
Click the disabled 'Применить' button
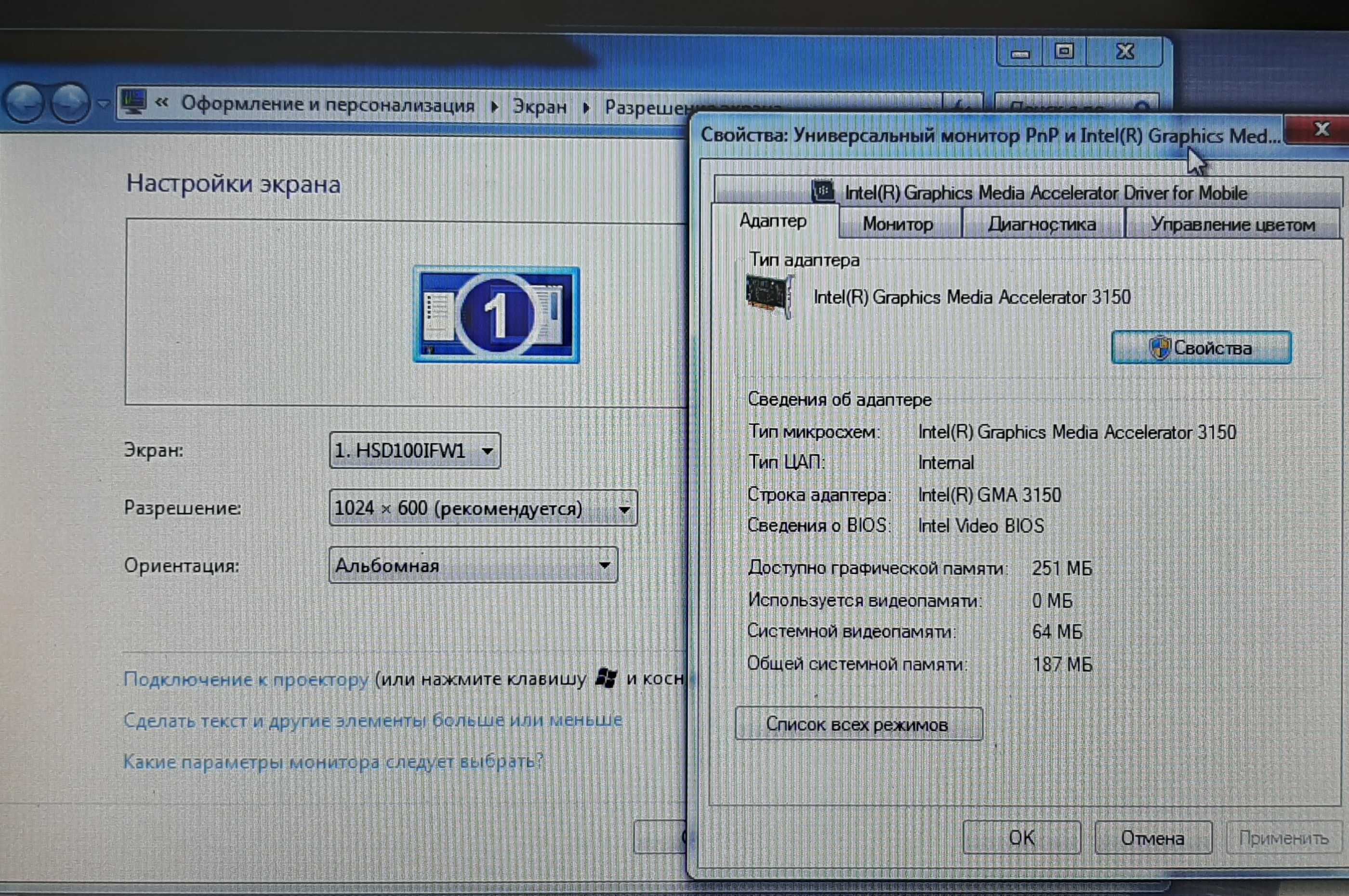pos(1283,838)
